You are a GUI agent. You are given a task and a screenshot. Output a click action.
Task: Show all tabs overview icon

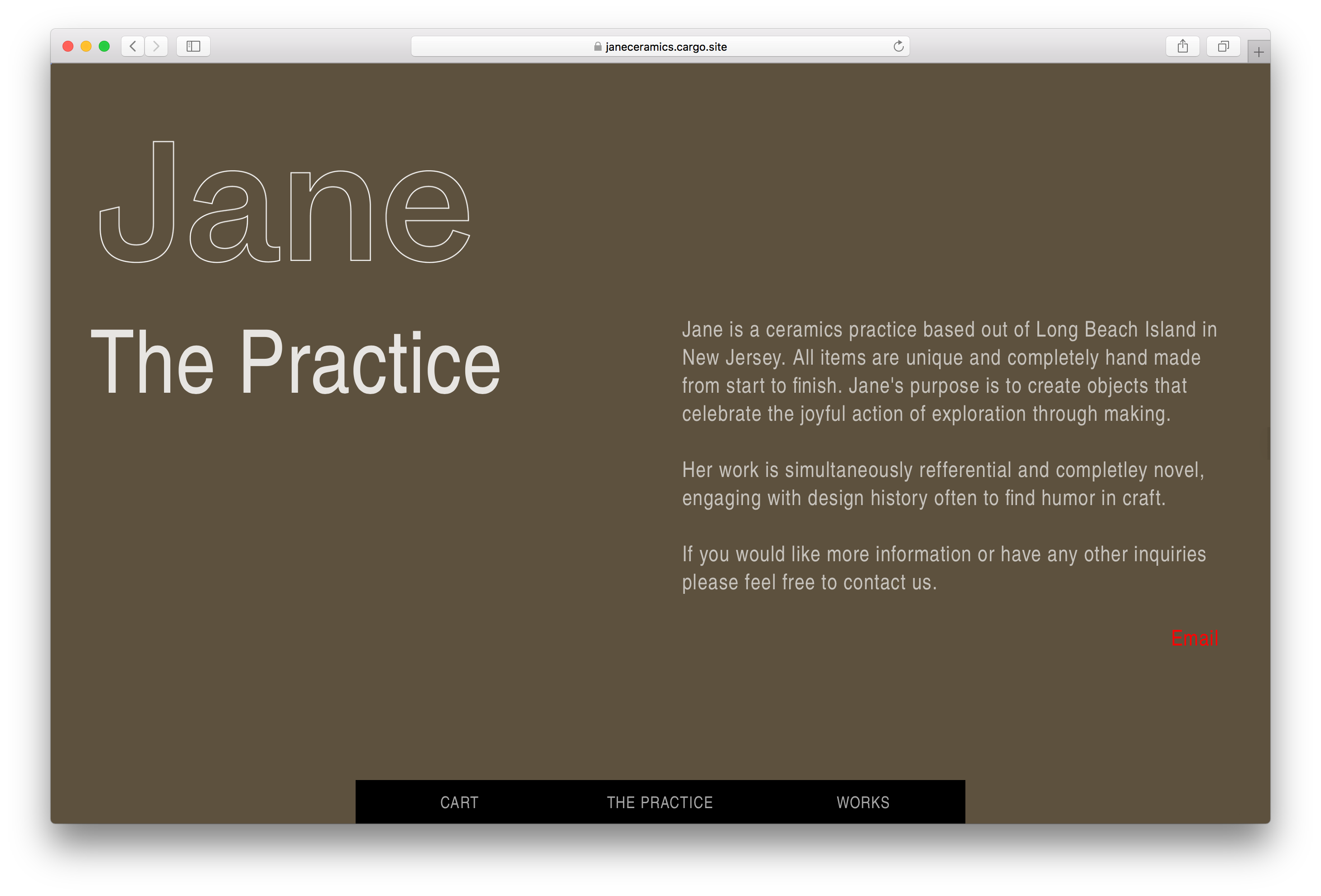1223,46
